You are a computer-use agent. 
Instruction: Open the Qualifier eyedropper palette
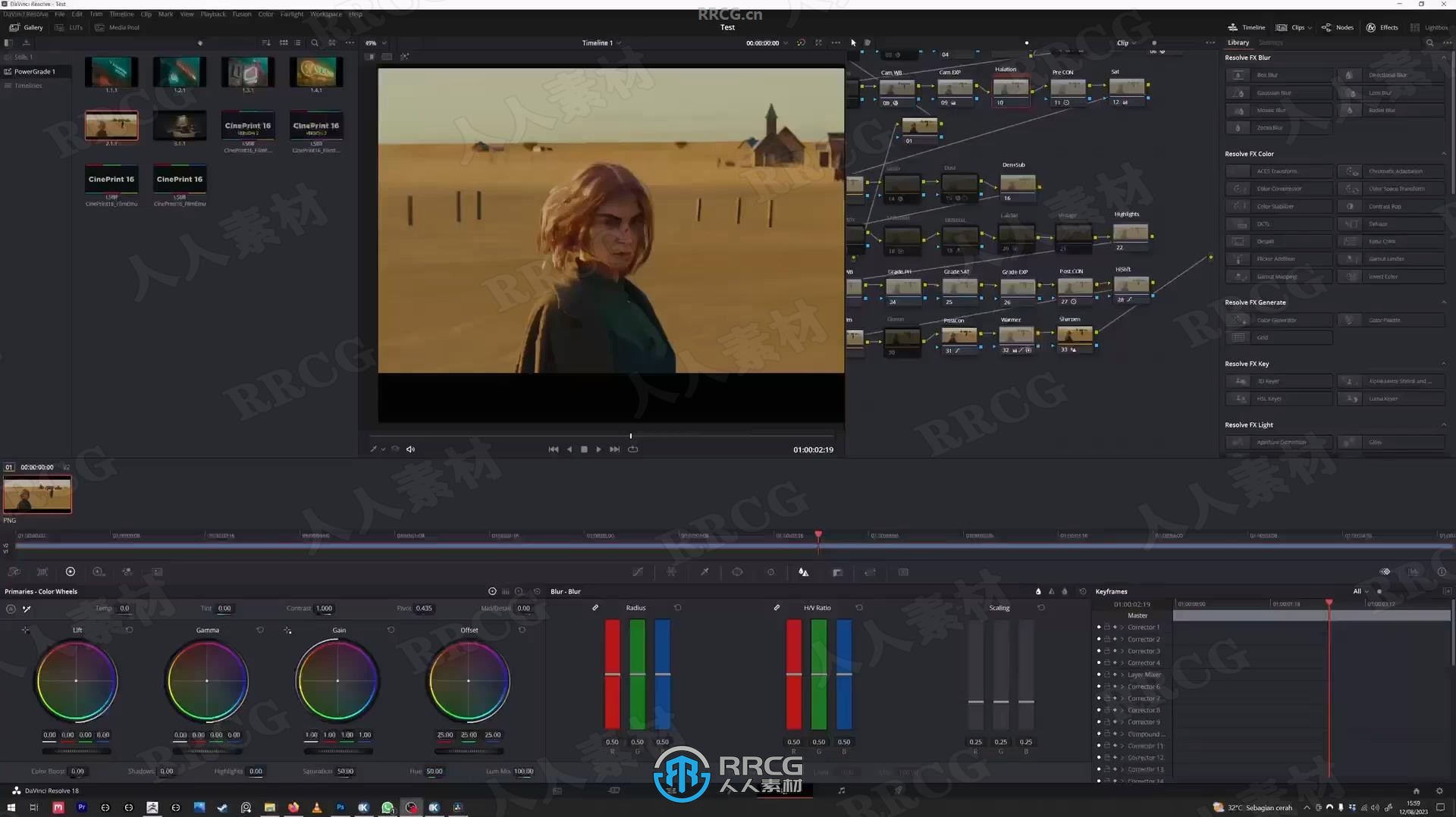coord(704,572)
